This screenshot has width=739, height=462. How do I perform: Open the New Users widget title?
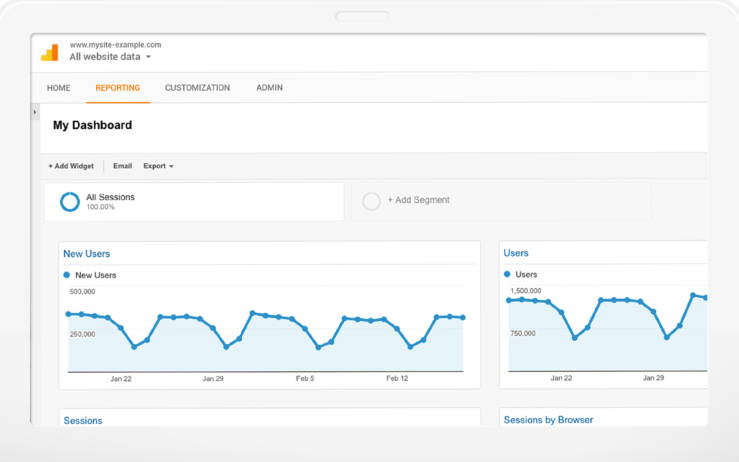87,254
